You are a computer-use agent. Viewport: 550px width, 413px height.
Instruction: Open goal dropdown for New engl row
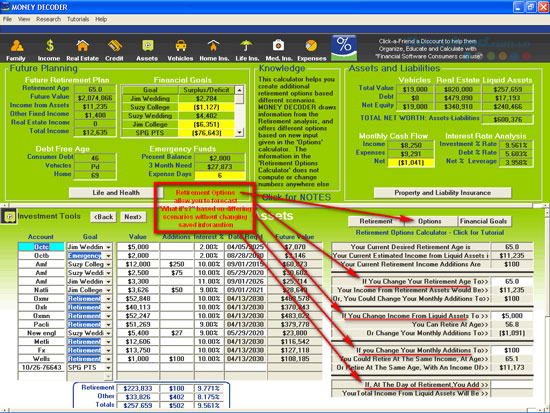pyautogui.click(x=108, y=333)
